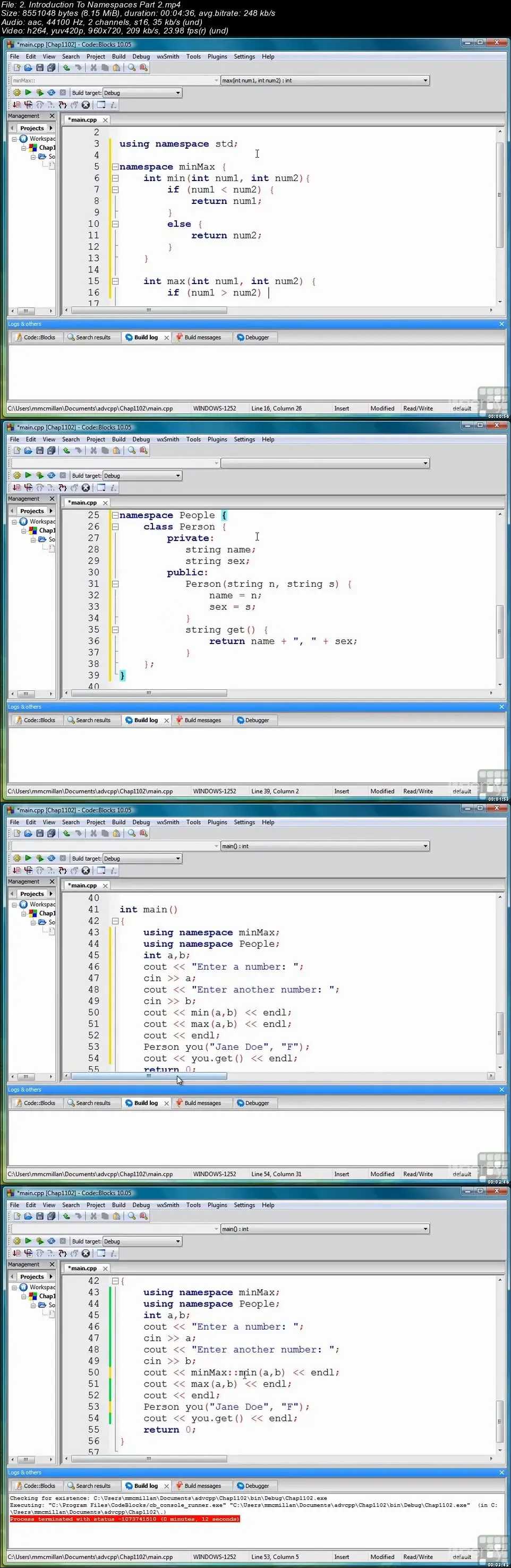
Task: Click Abort build icon in int main() header window
Action: (63, 858)
